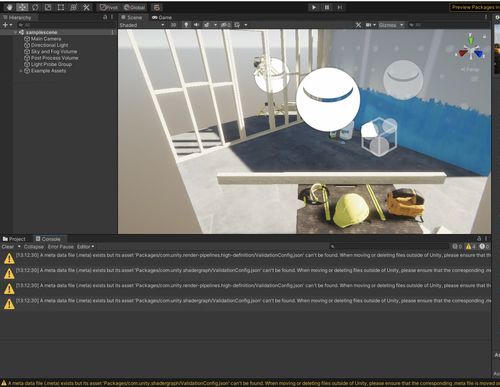
Task: Toggle Console errors filter
Action: [x=484, y=247]
